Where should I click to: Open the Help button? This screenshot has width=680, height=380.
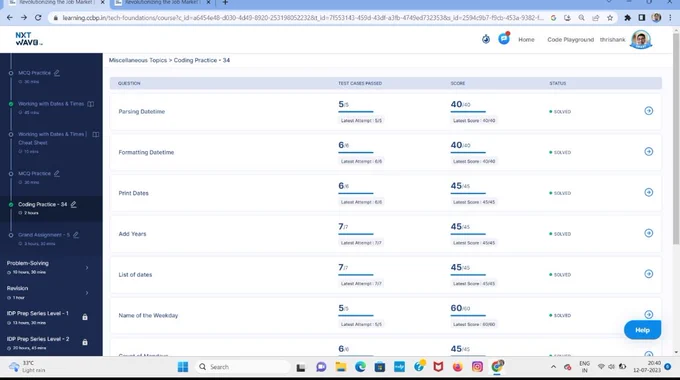tap(642, 330)
